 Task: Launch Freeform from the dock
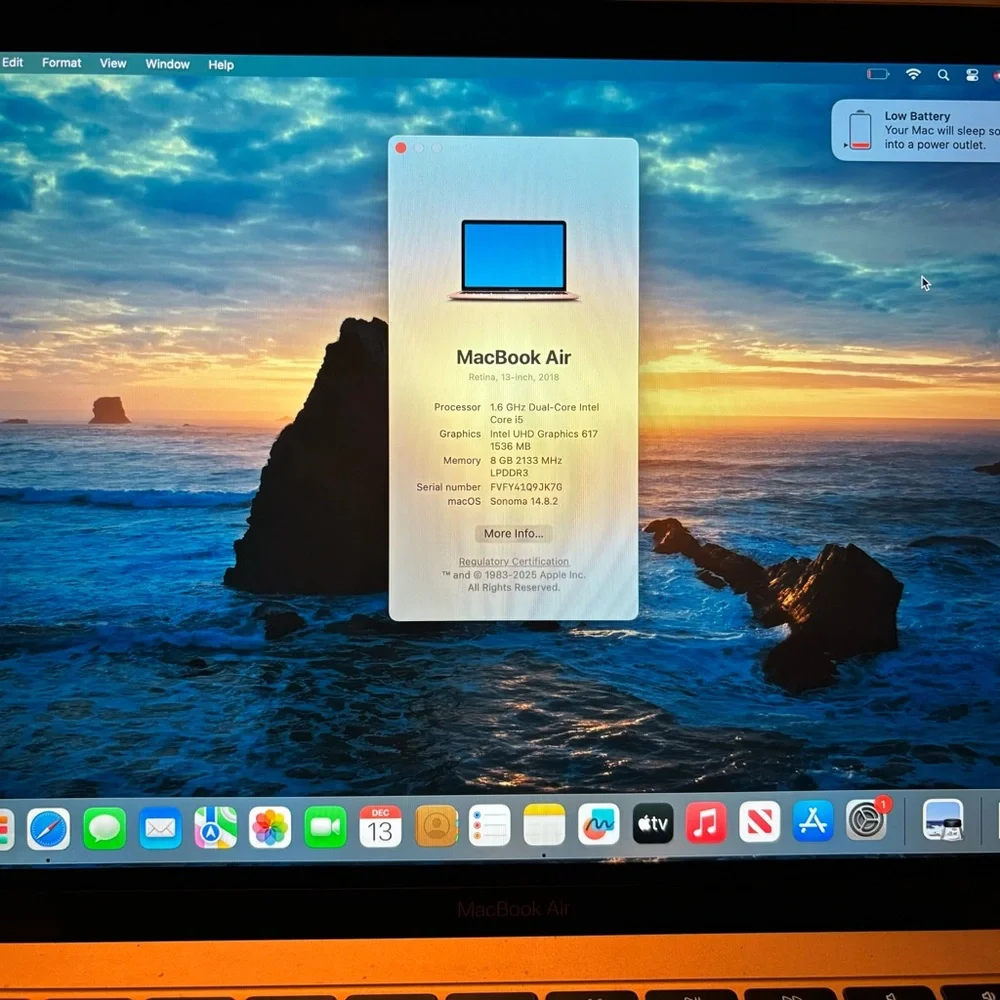click(x=598, y=823)
